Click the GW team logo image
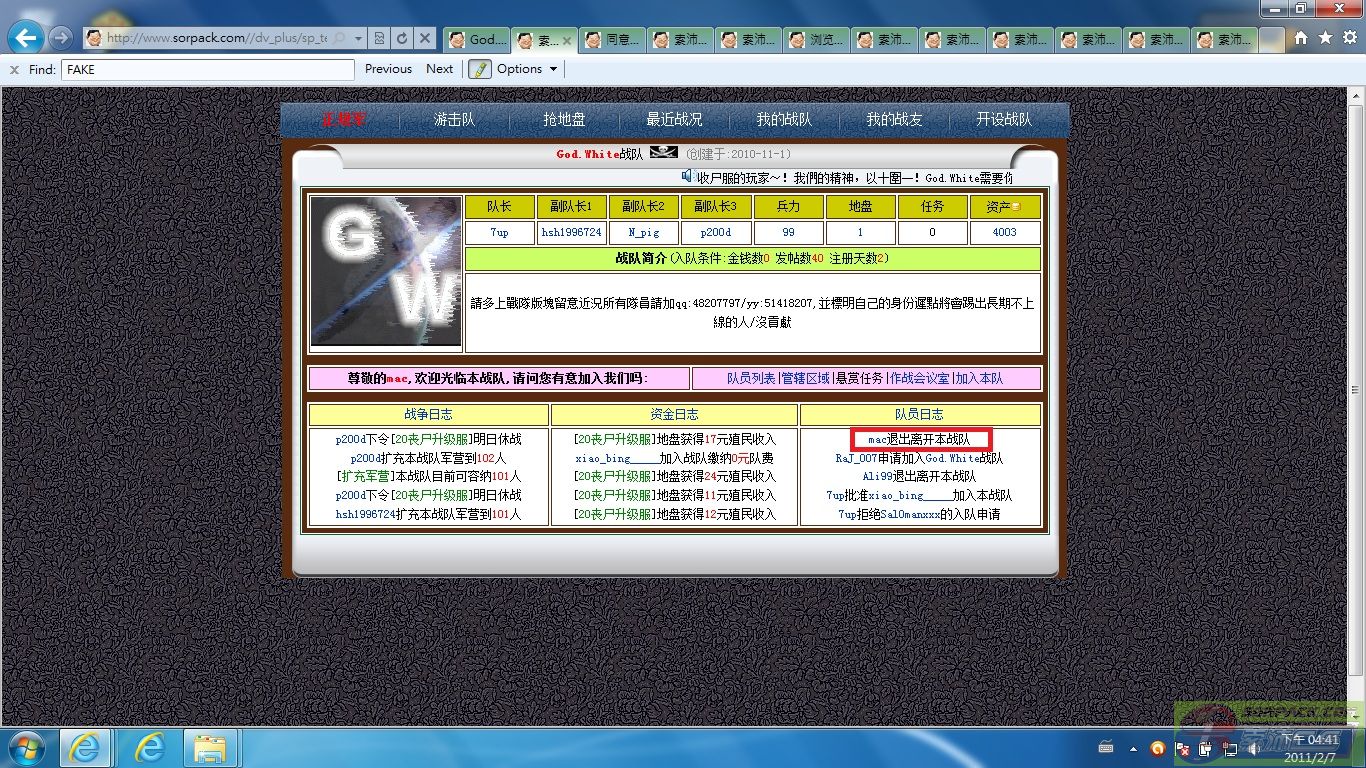The image size is (1366, 768). coord(386,271)
